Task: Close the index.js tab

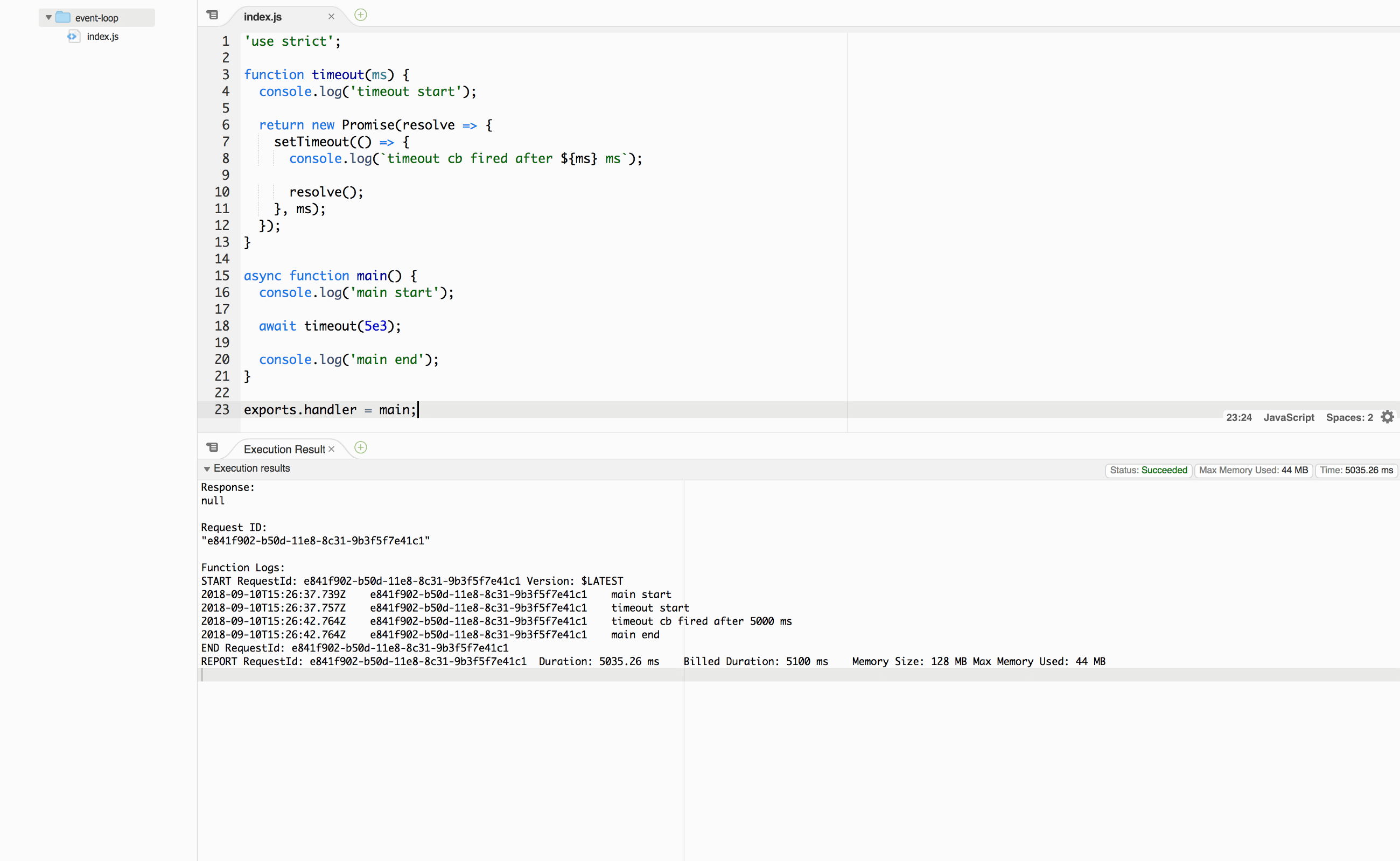Action: point(331,17)
